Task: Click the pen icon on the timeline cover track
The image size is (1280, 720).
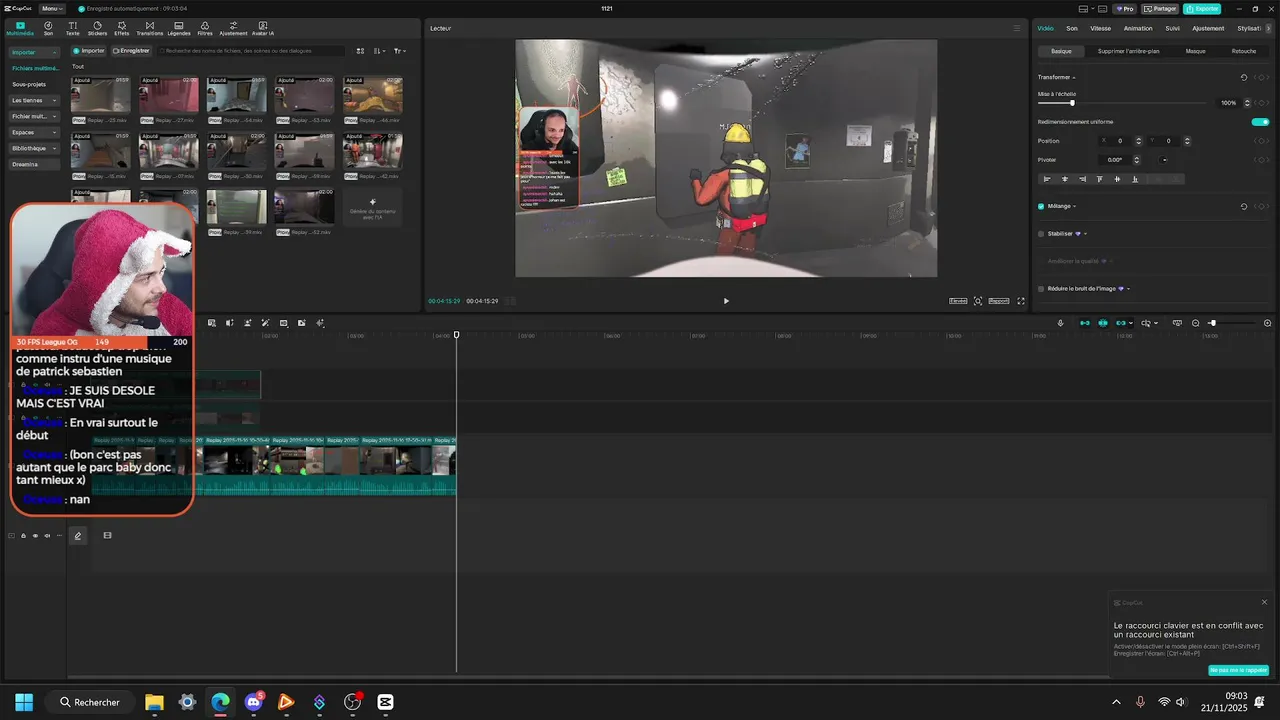Action: [78, 536]
